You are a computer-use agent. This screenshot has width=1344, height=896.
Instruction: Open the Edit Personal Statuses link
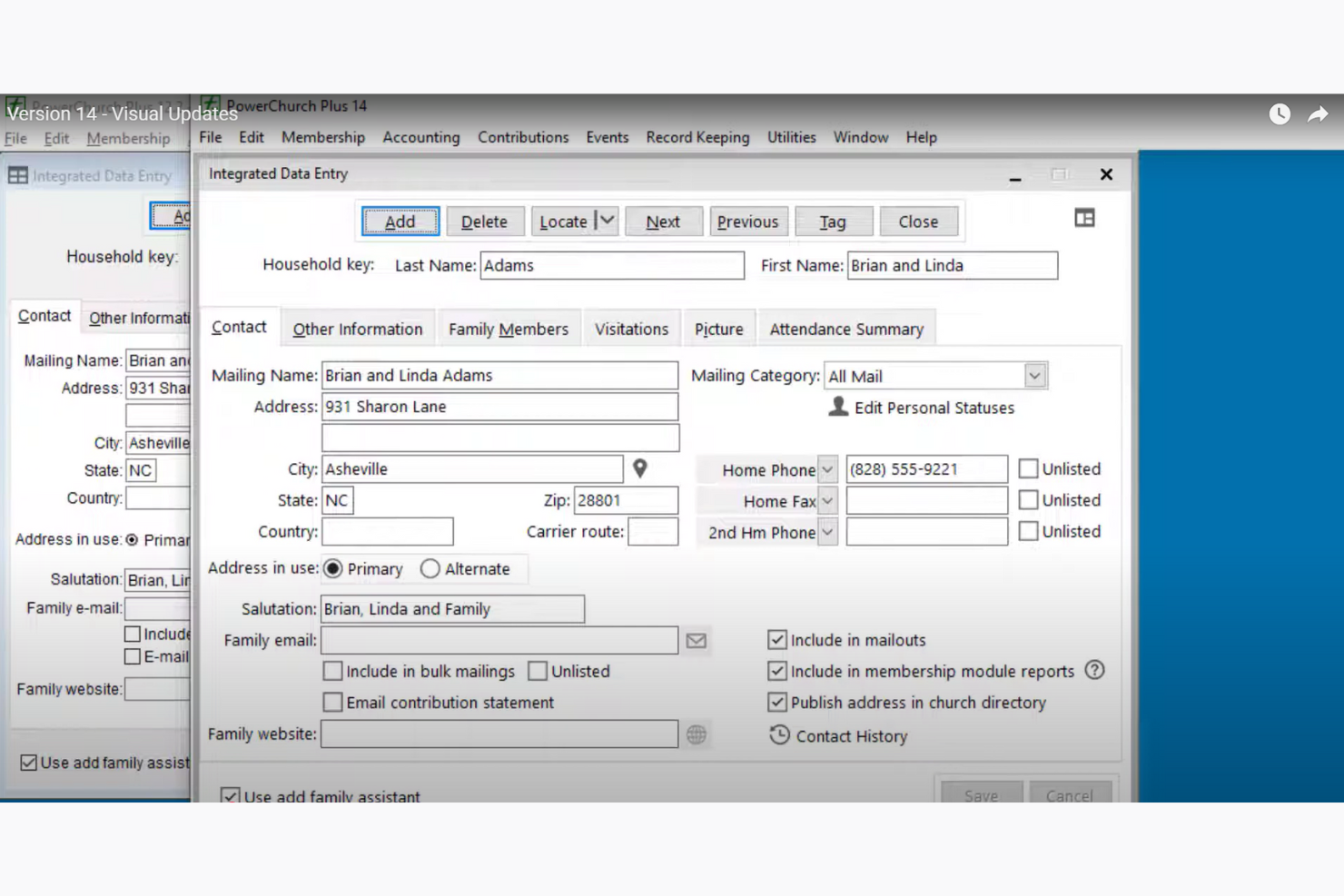pyautogui.click(x=934, y=408)
